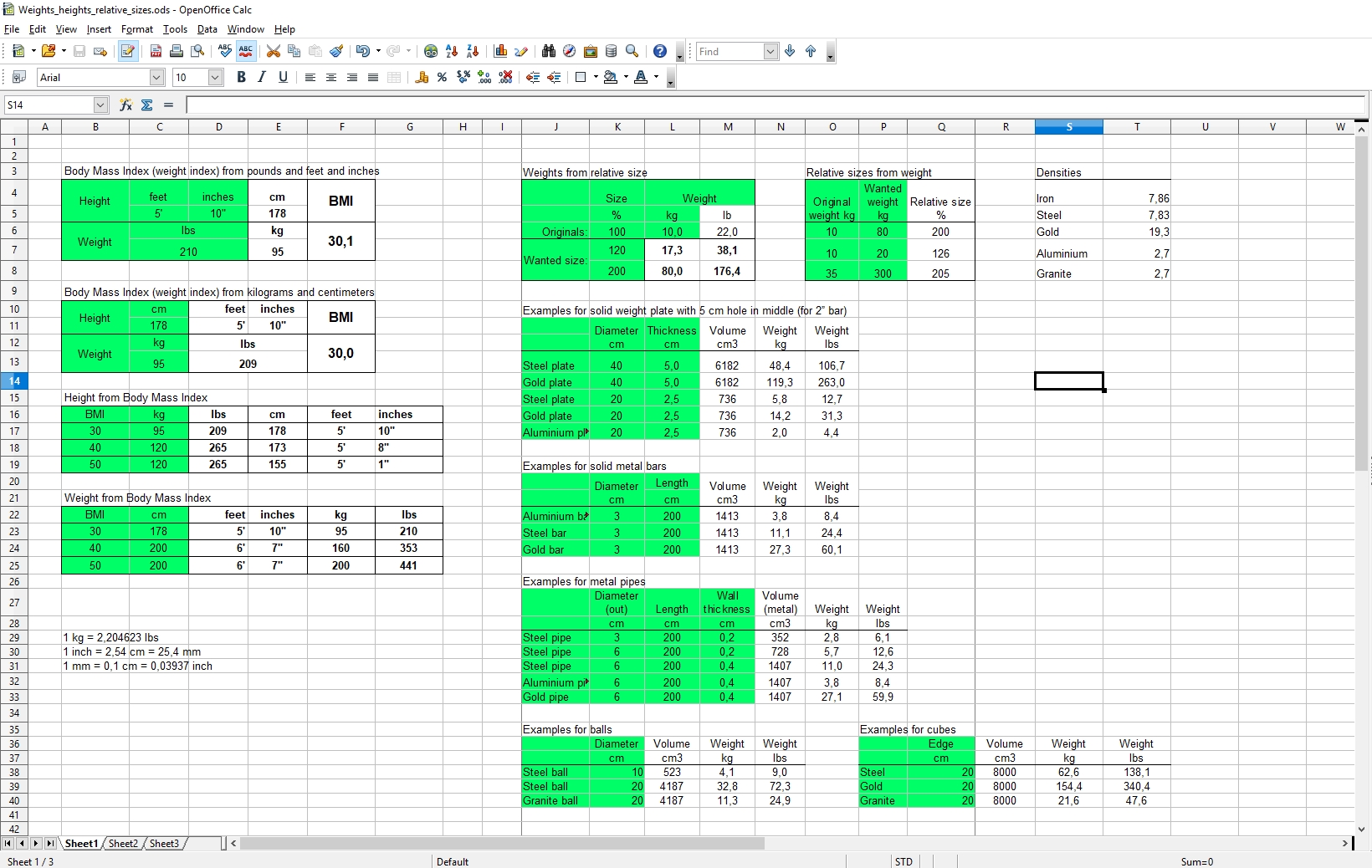1372x868 pixels.
Task: Open the Hyperlink dialog icon
Action: pyautogui.click(x=431, y=51)
